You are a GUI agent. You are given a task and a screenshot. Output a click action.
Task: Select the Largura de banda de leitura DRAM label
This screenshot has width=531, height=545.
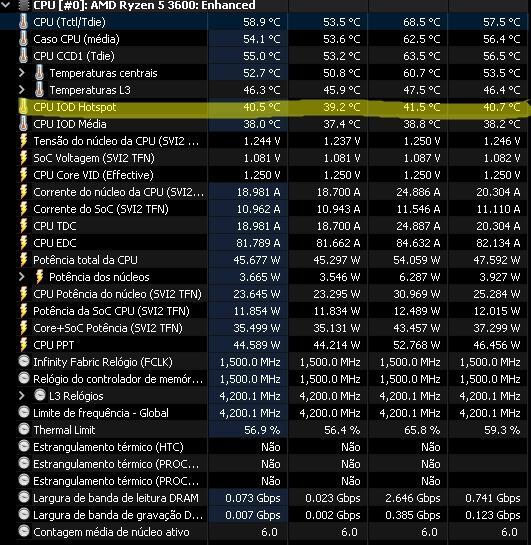pyautogui.click(x=116, y=498)
